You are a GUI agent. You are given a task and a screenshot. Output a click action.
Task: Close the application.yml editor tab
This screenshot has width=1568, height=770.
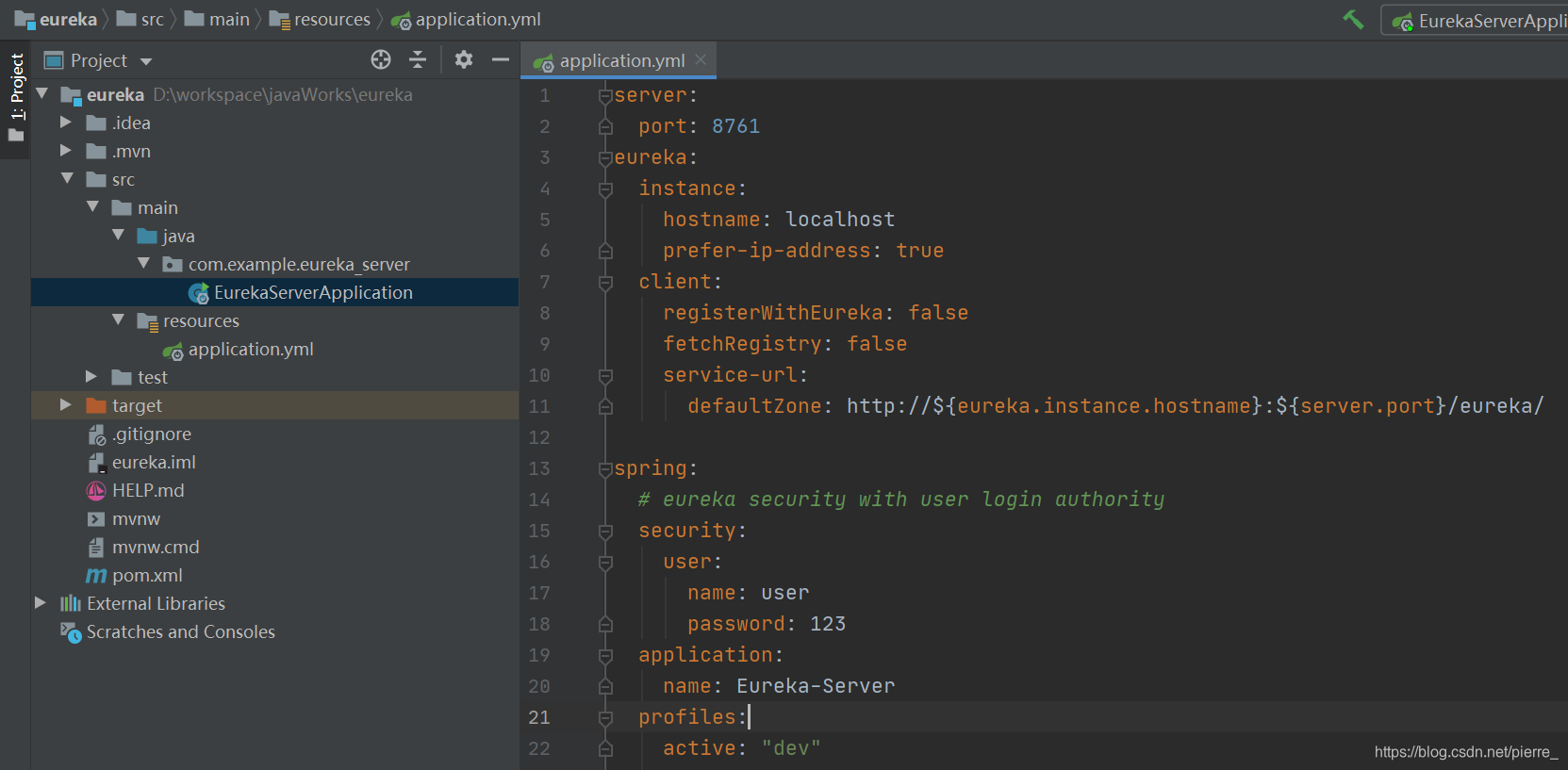[701, 59]
